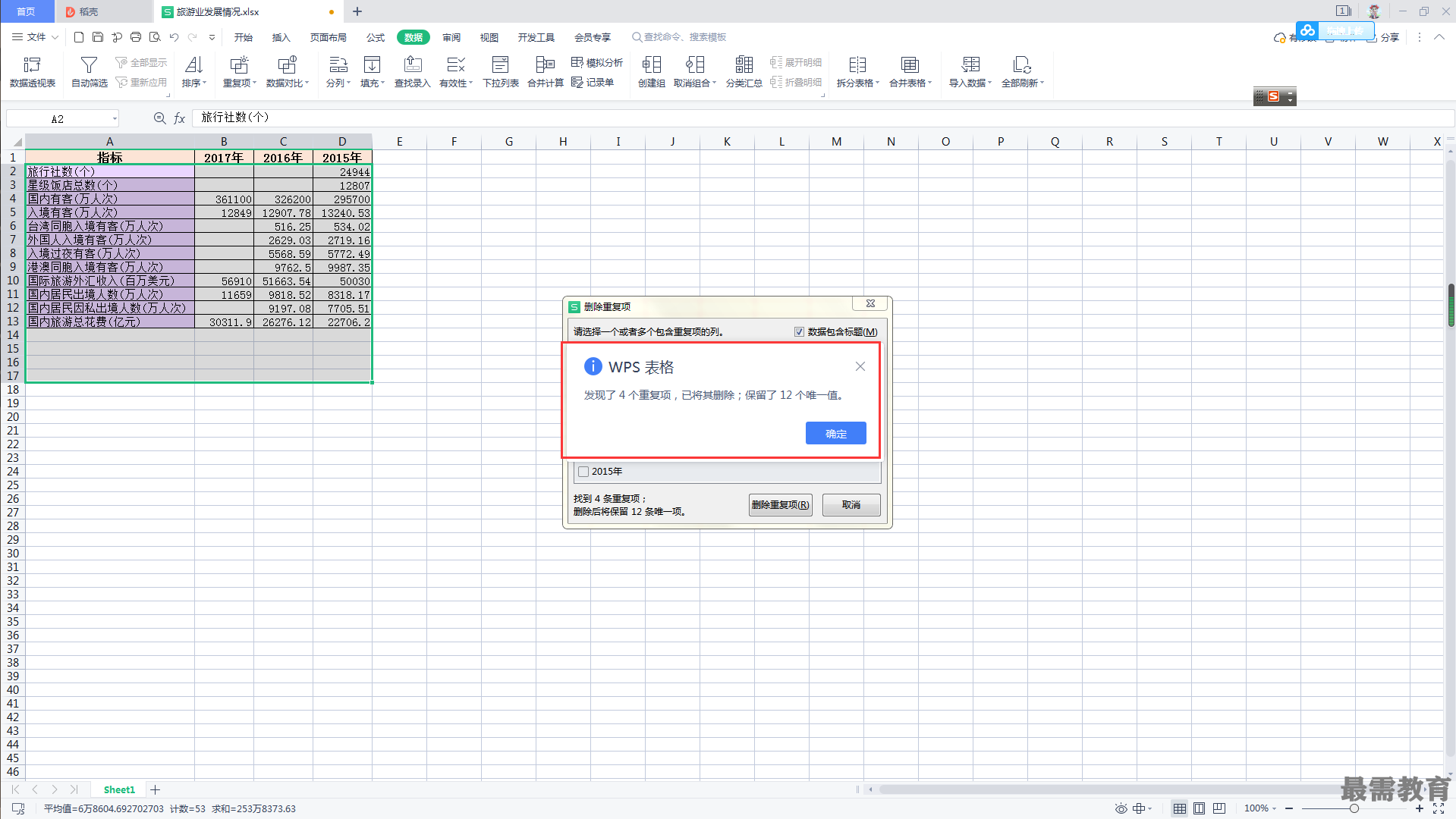Open the 插入 (Insert) ribbon tab

click(281, 37)
